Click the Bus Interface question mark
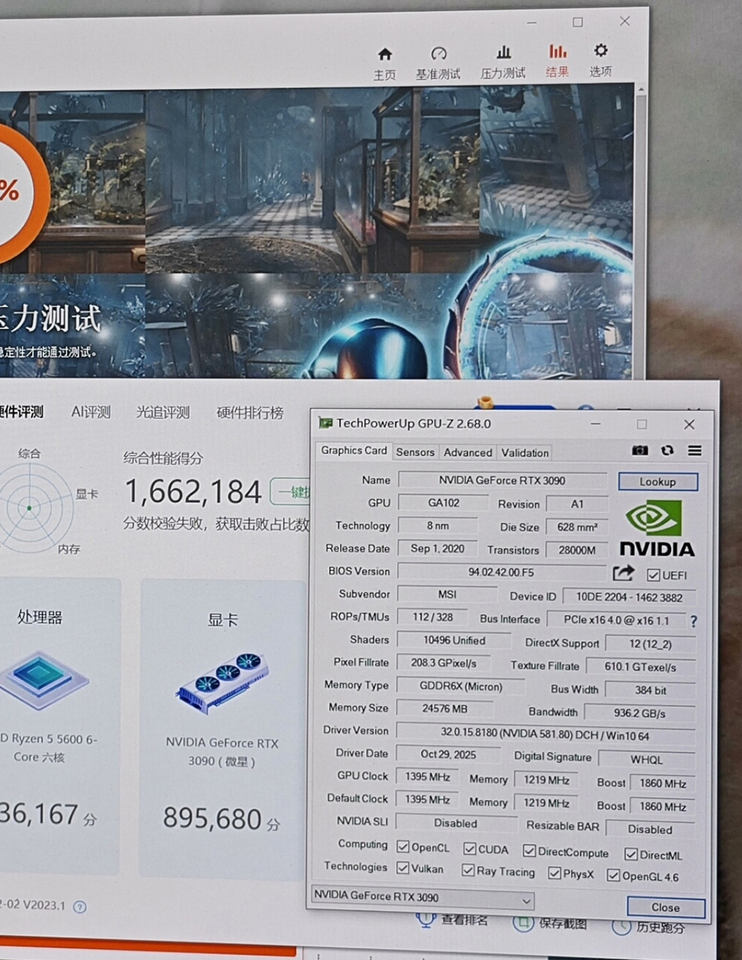The image size is (742, 960). pyautogui.click(x=693, y=621)
